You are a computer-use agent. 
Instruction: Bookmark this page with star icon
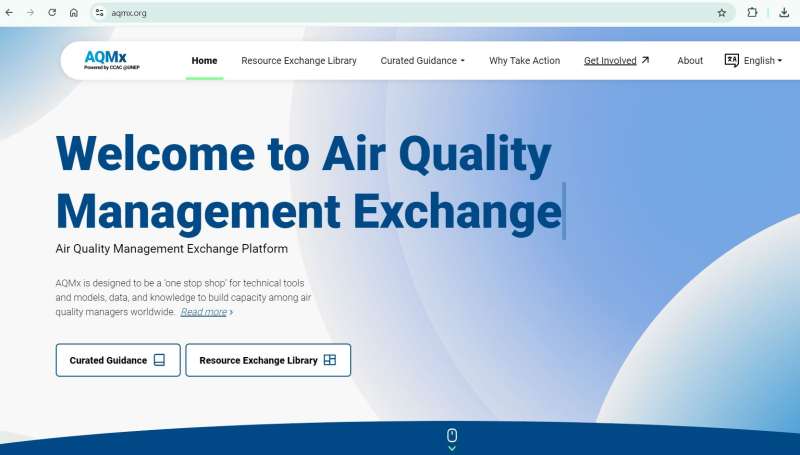721,13
